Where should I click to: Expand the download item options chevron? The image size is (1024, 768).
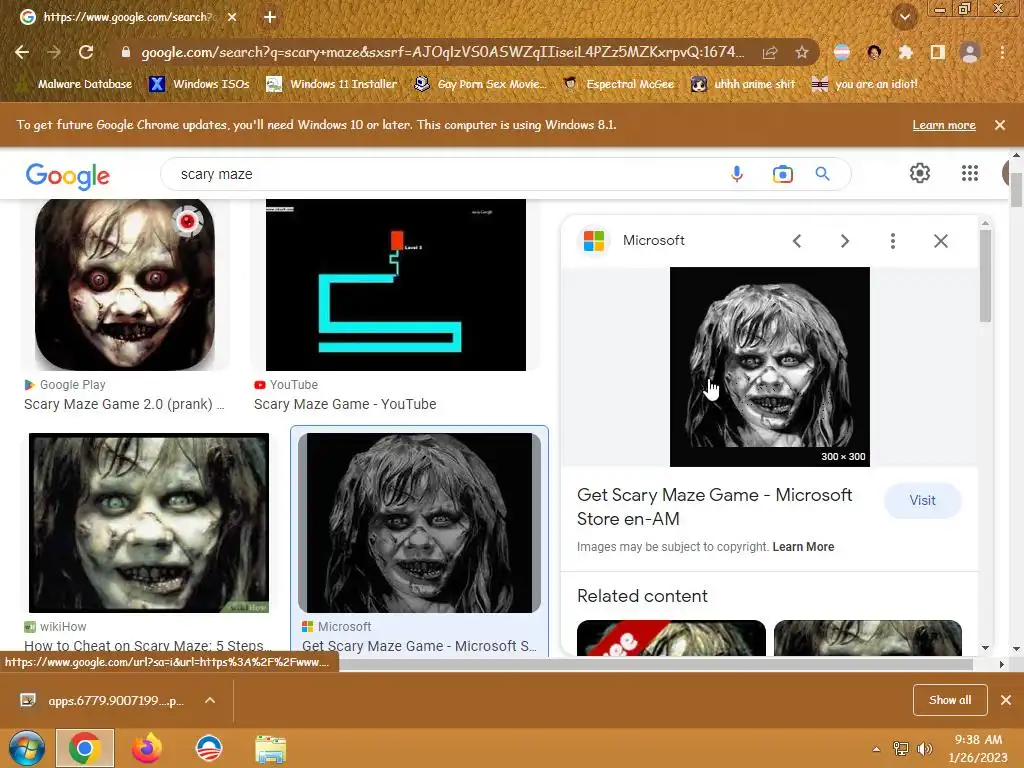pos(210,700)
